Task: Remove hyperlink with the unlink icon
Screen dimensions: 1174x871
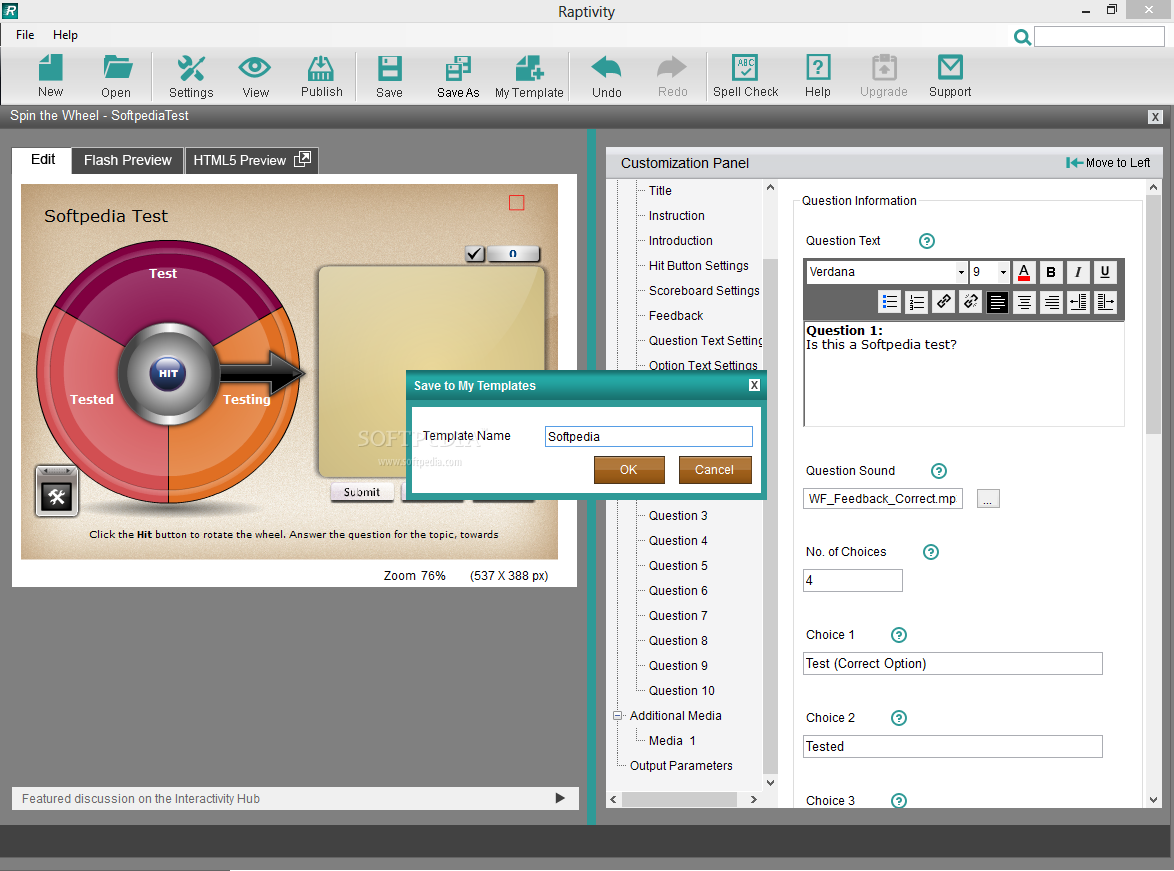Action: pos(970,302)
